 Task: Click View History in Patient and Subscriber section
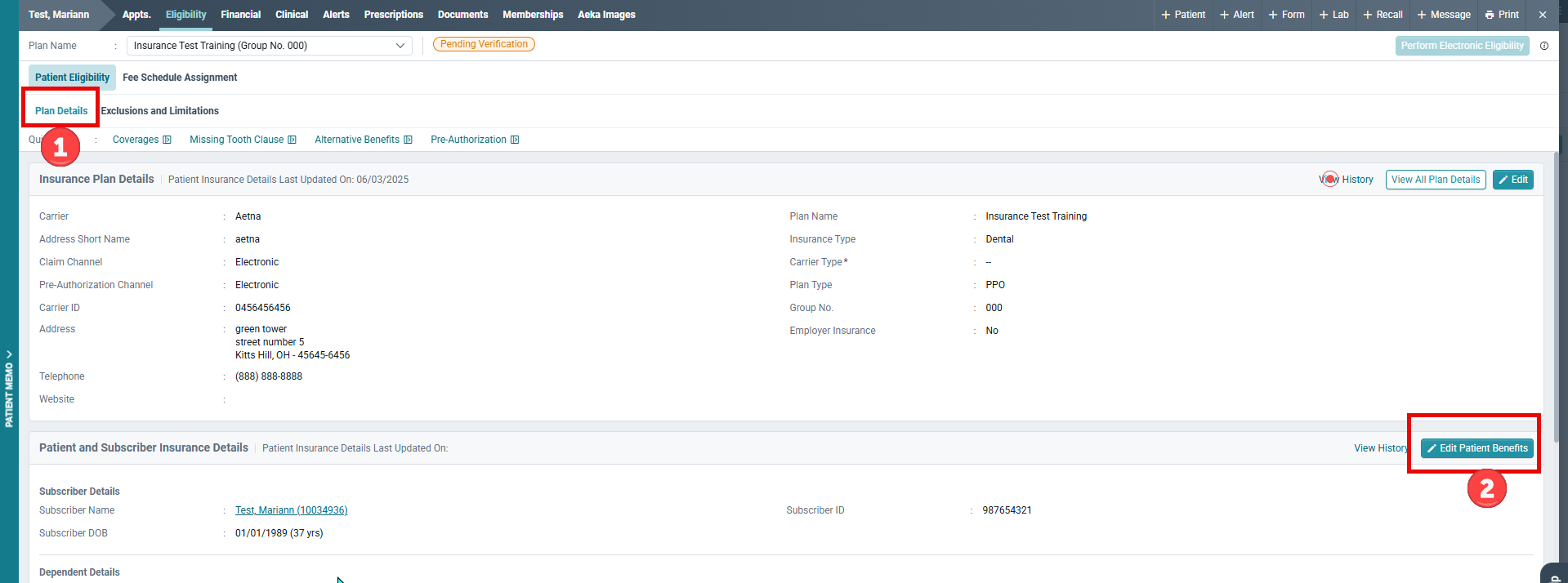click(x=1381, y=448)
